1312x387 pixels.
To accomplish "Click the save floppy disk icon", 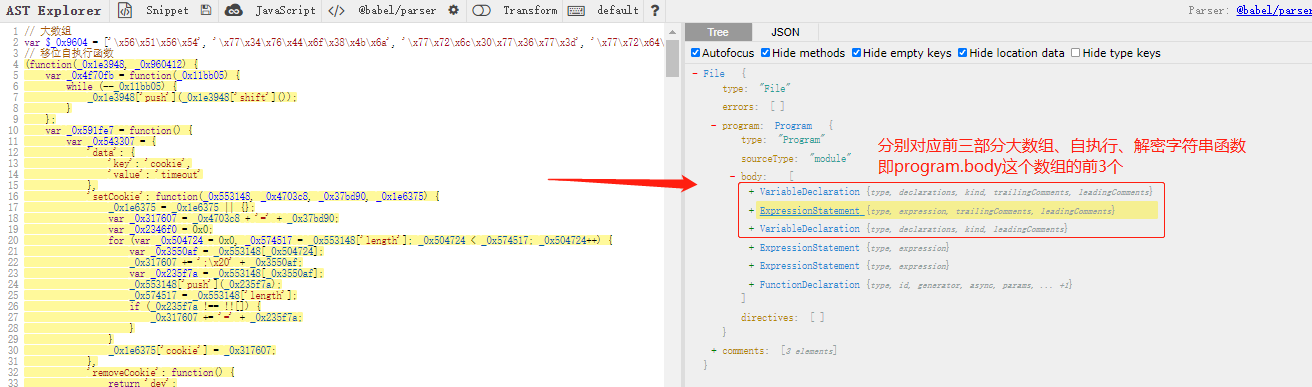I will coord(206,11).
